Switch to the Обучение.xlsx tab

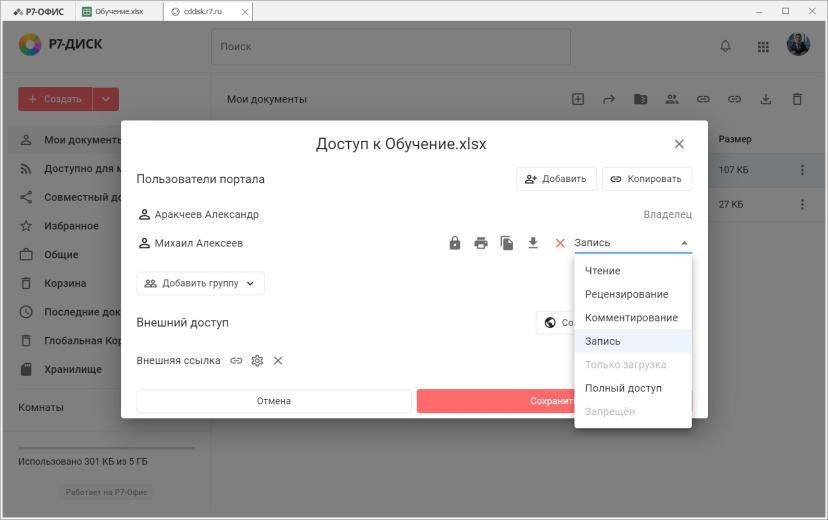[x=119, y=11]
